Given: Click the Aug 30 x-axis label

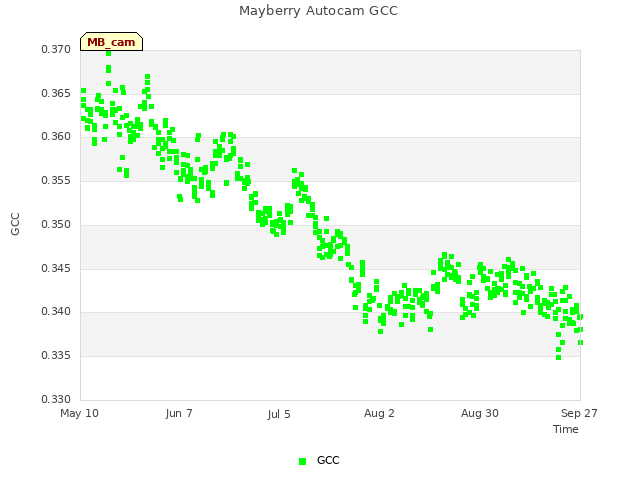Looking at the screenshot, I should click(480, 413).
